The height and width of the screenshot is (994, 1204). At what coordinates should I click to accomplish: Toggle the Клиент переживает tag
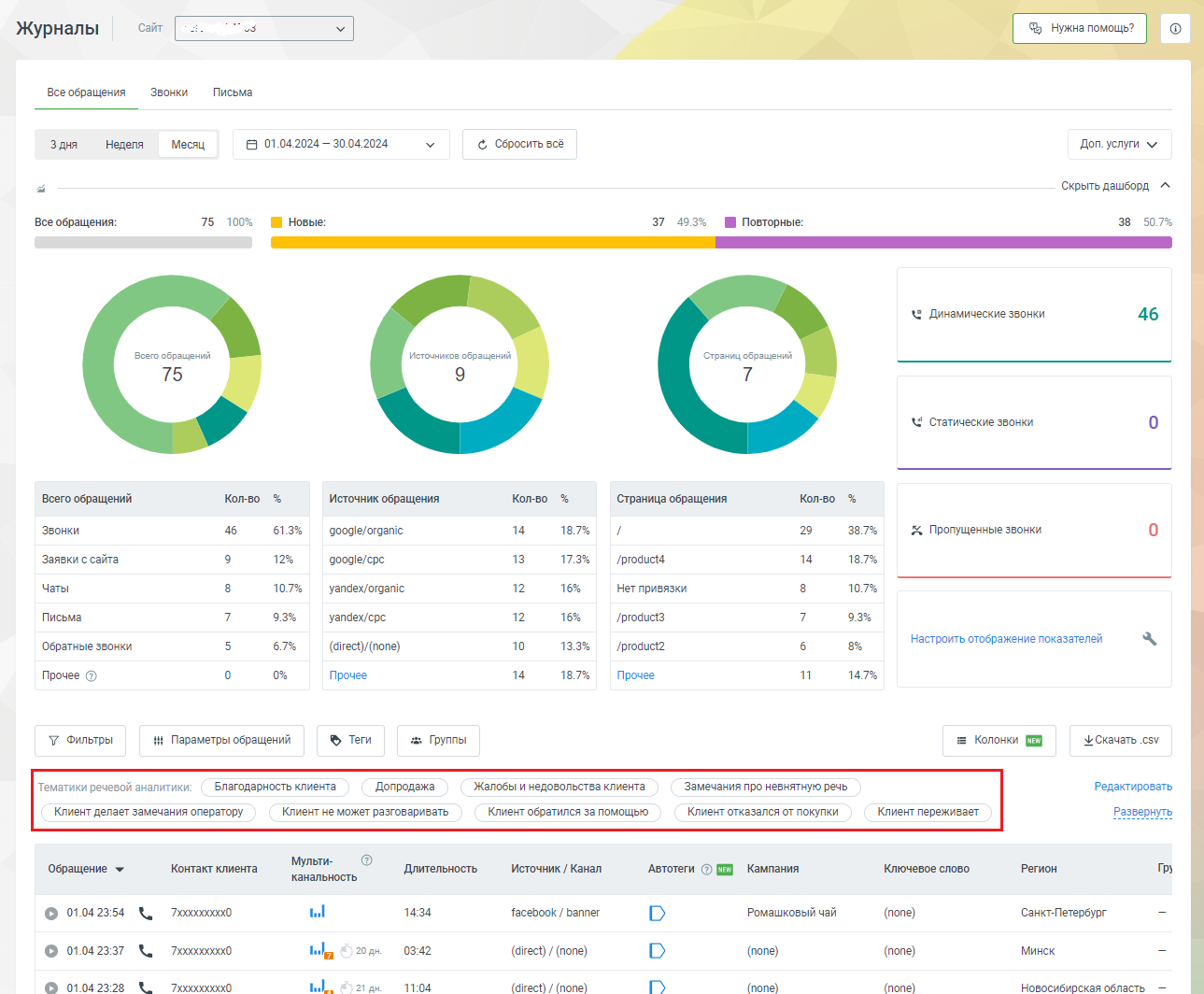(928, 813)
